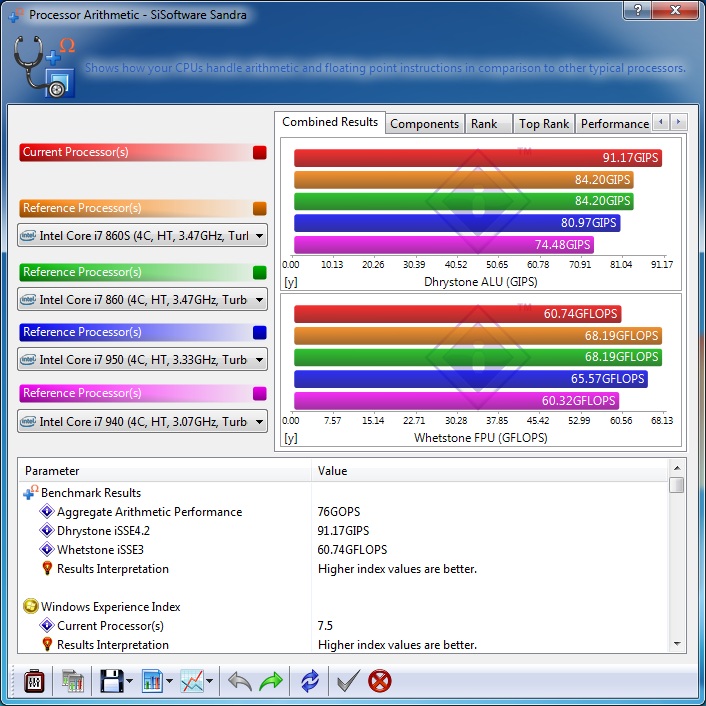706x706 pixels.
Task: Click the magenta 74.48GIPS Dhrystone bar
Action: [x=444, y=244]
